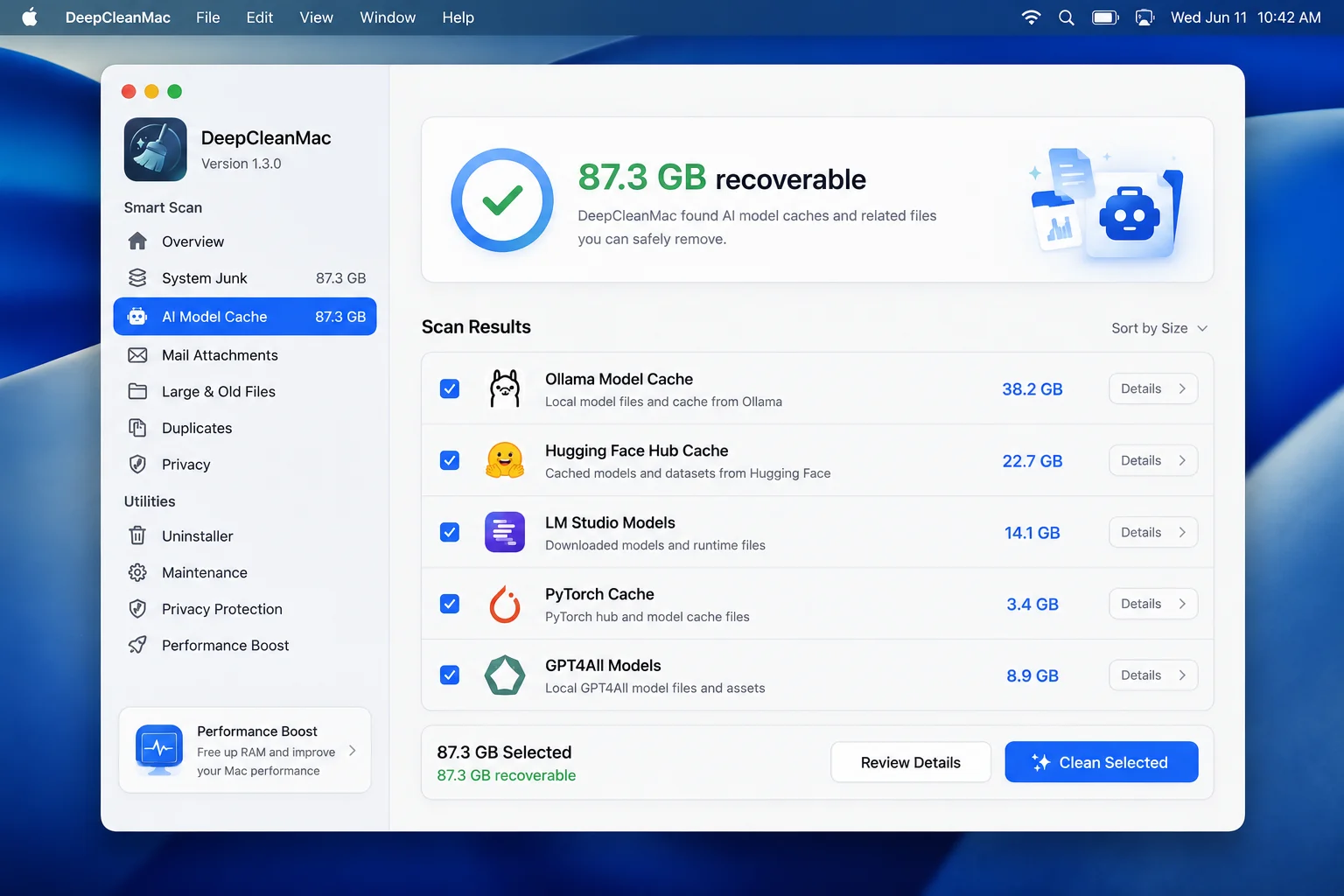Open the Help menu
The height and width of the screenshot is (896, 1344).
[458, 17]
